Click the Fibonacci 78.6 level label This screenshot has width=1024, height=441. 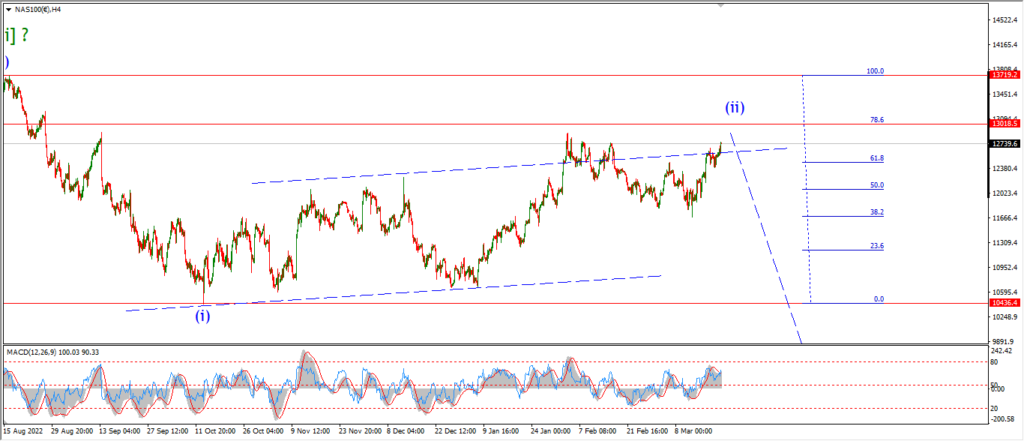click(877, 120)
